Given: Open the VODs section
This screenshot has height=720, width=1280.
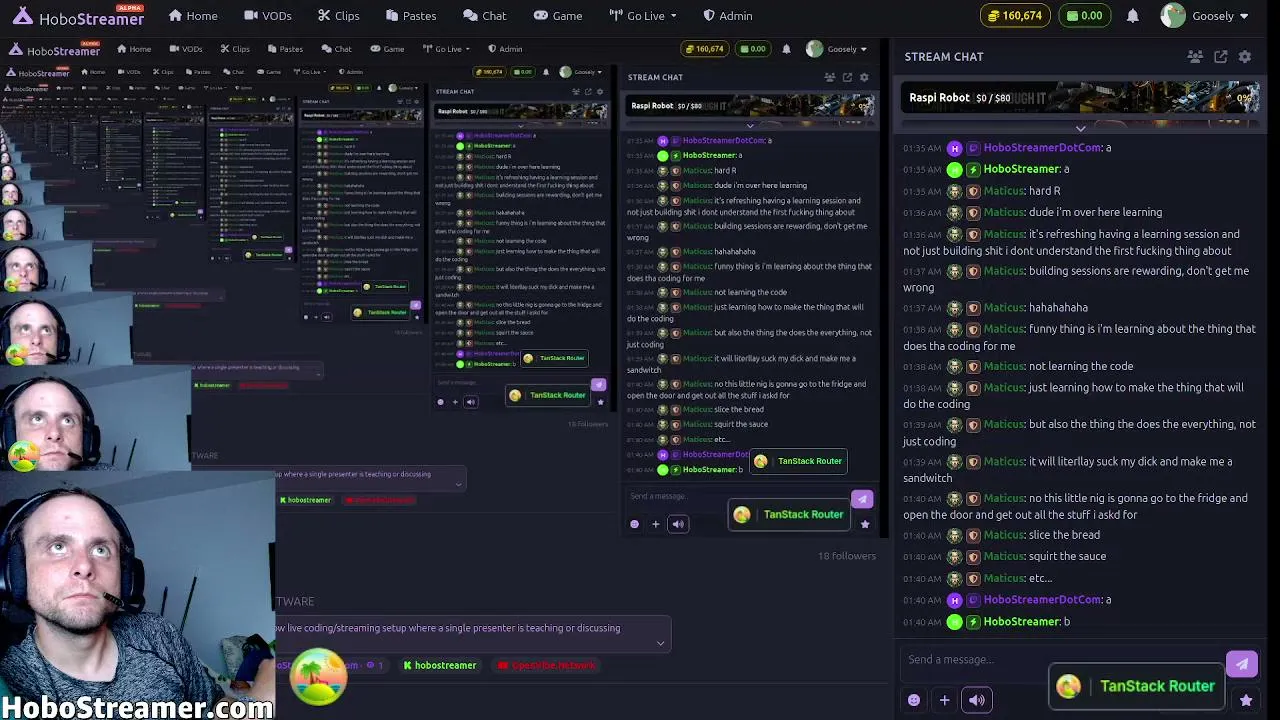Looking at the screenshot, I should pyautogui.click(x=266, y=16).
